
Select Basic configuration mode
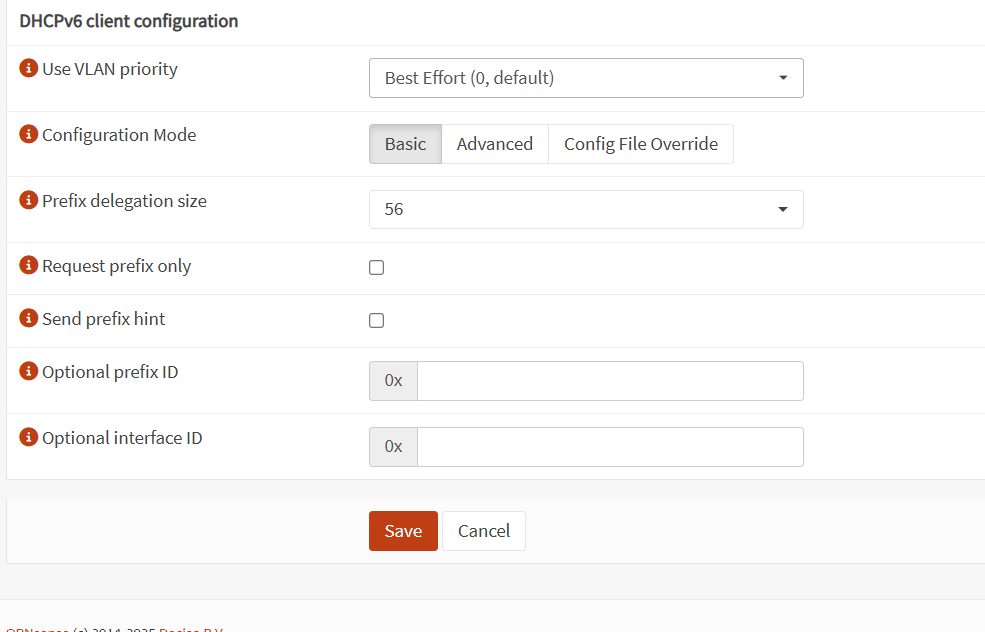405,144
